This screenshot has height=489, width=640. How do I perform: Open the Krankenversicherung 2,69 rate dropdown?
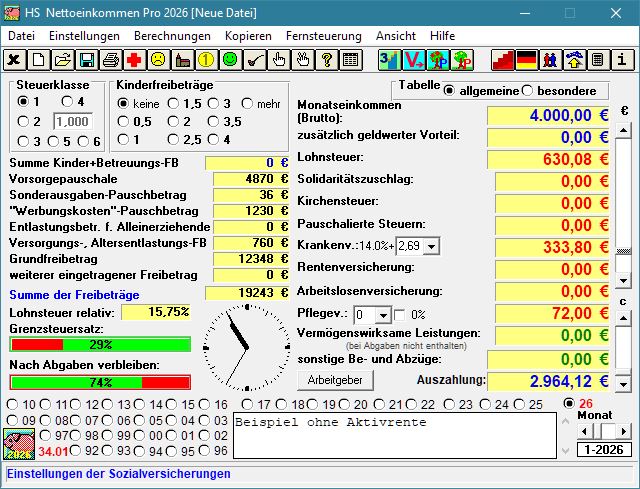tap(417, 245)
